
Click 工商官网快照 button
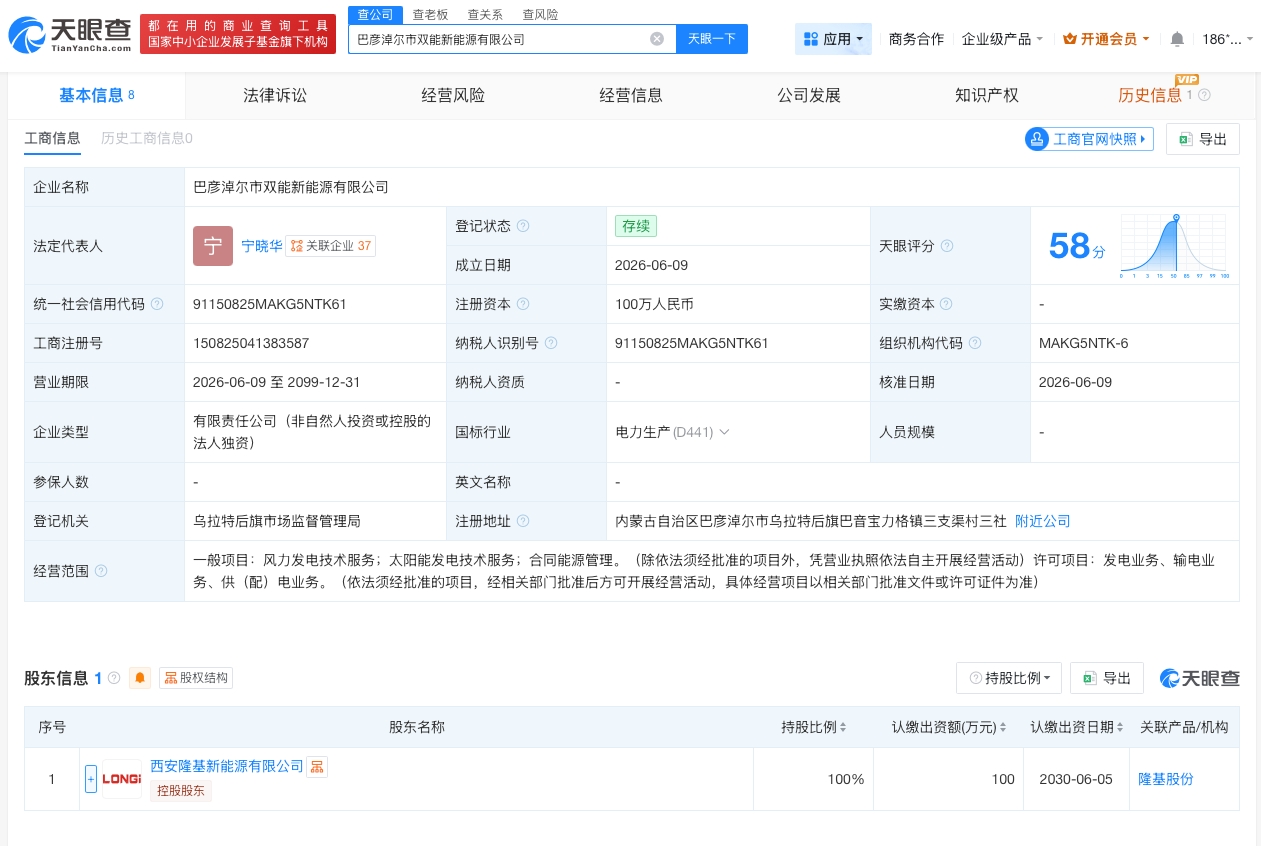(x=1089, y=139)
